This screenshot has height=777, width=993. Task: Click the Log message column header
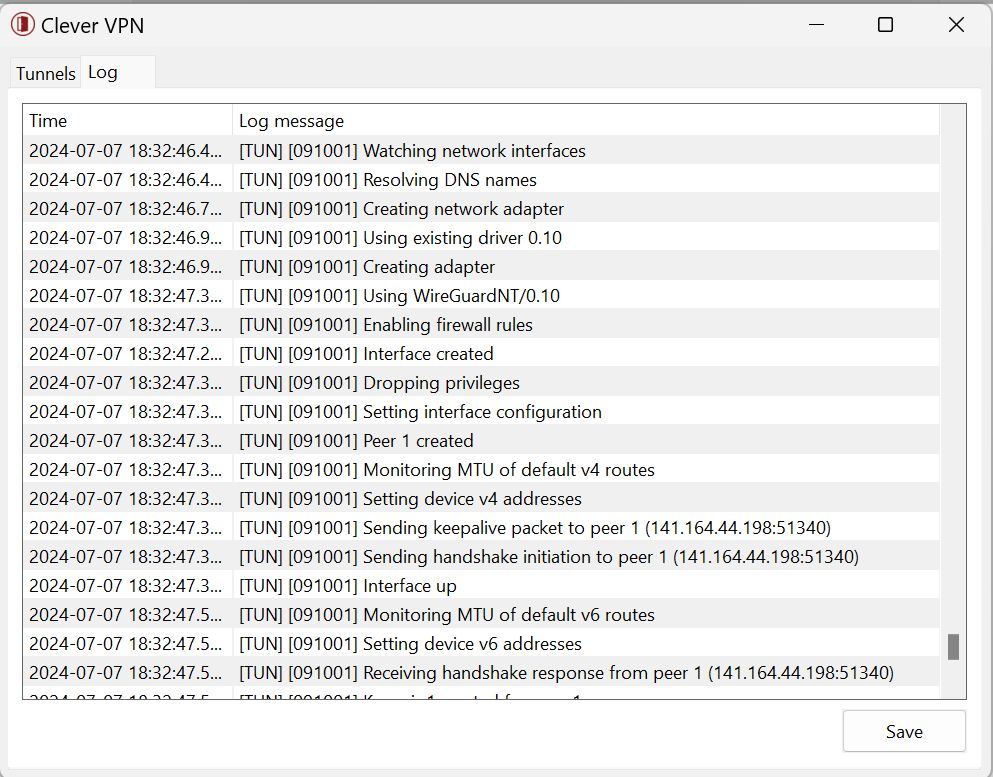(586, 120)
